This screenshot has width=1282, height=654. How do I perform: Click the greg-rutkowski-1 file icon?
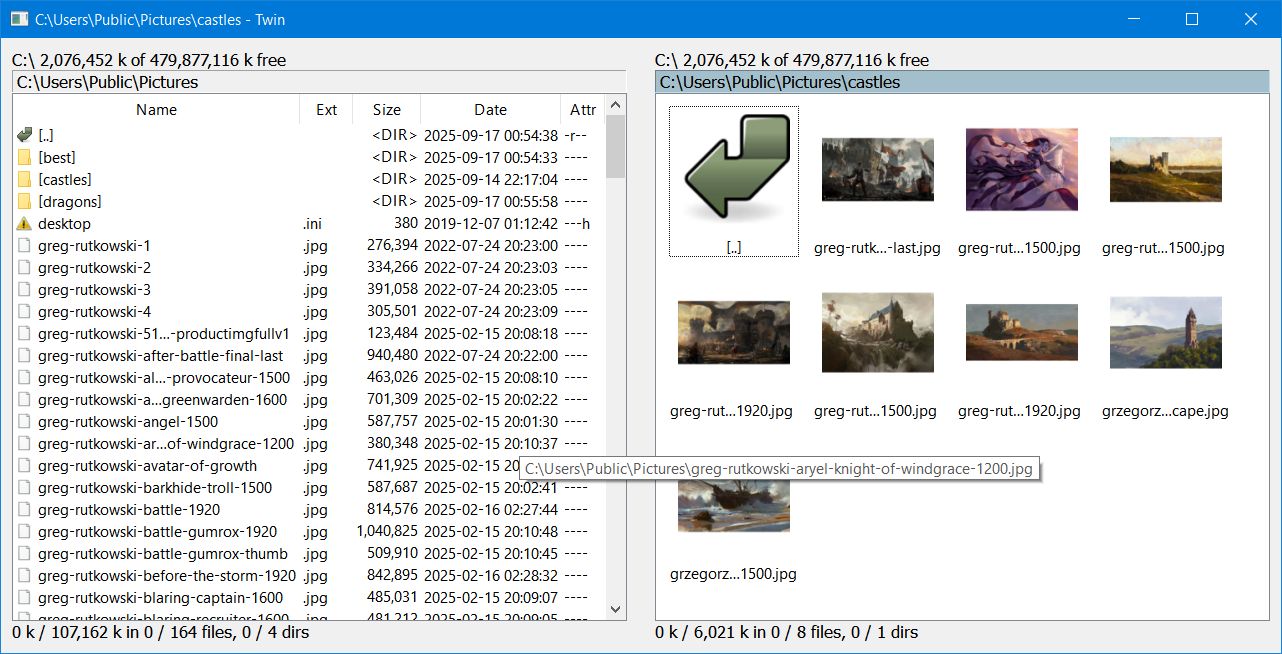(x=25, y=245)
